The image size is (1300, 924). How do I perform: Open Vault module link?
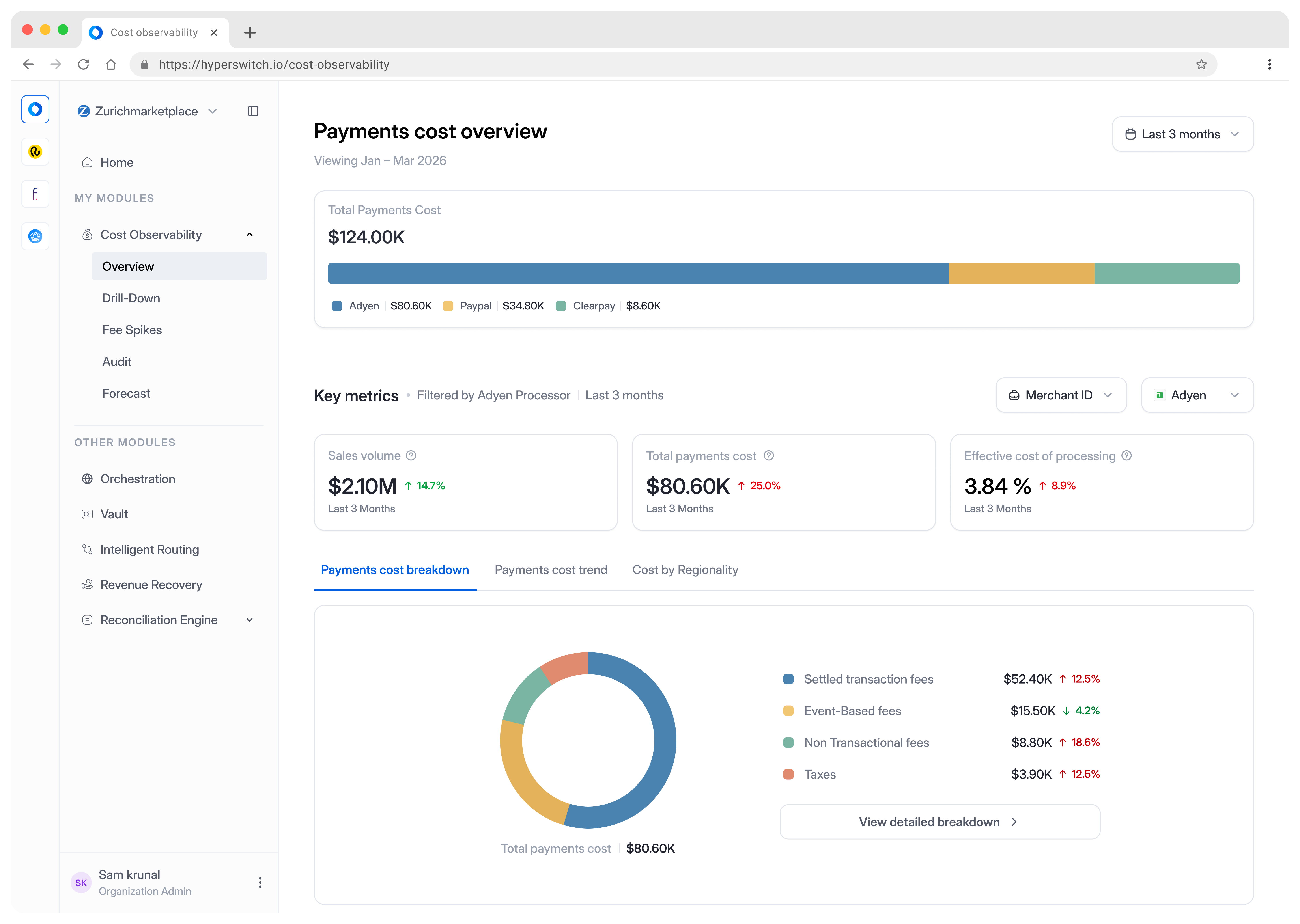coord(114,514)
